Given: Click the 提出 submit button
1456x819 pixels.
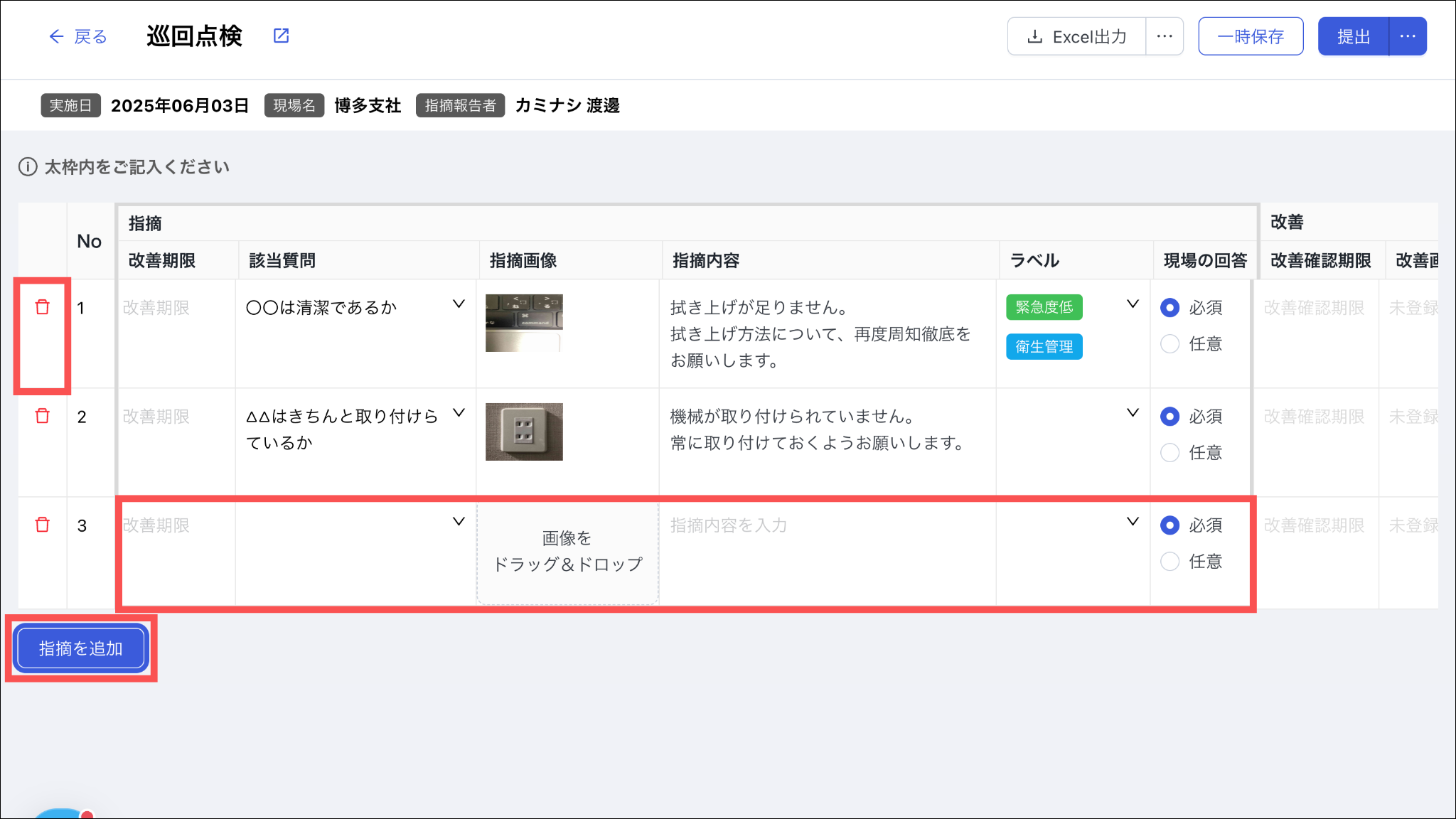Looking at the screenshot, I should 1353,36.
